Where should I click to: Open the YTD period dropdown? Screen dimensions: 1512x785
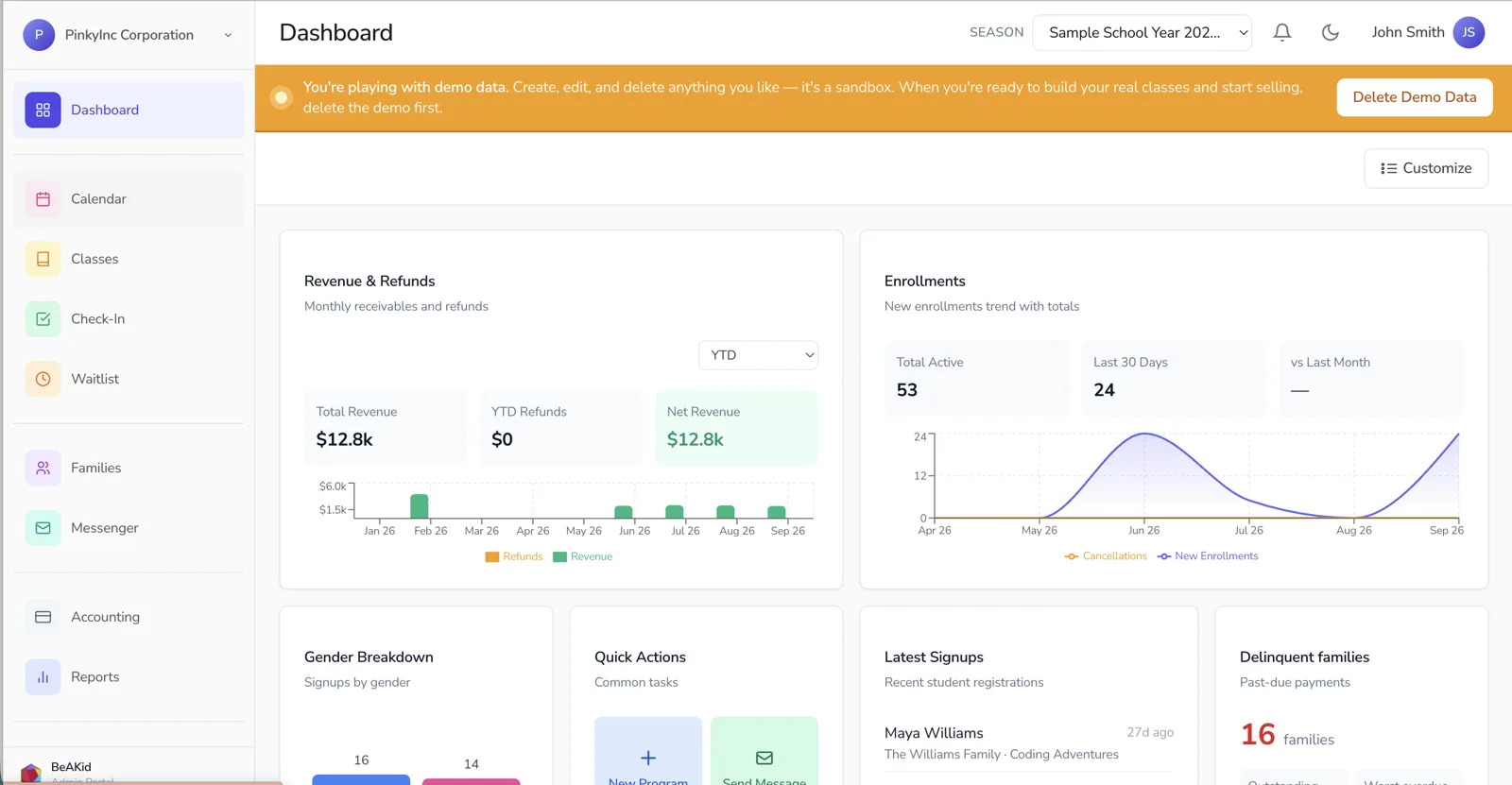click(x=758, y=355)
